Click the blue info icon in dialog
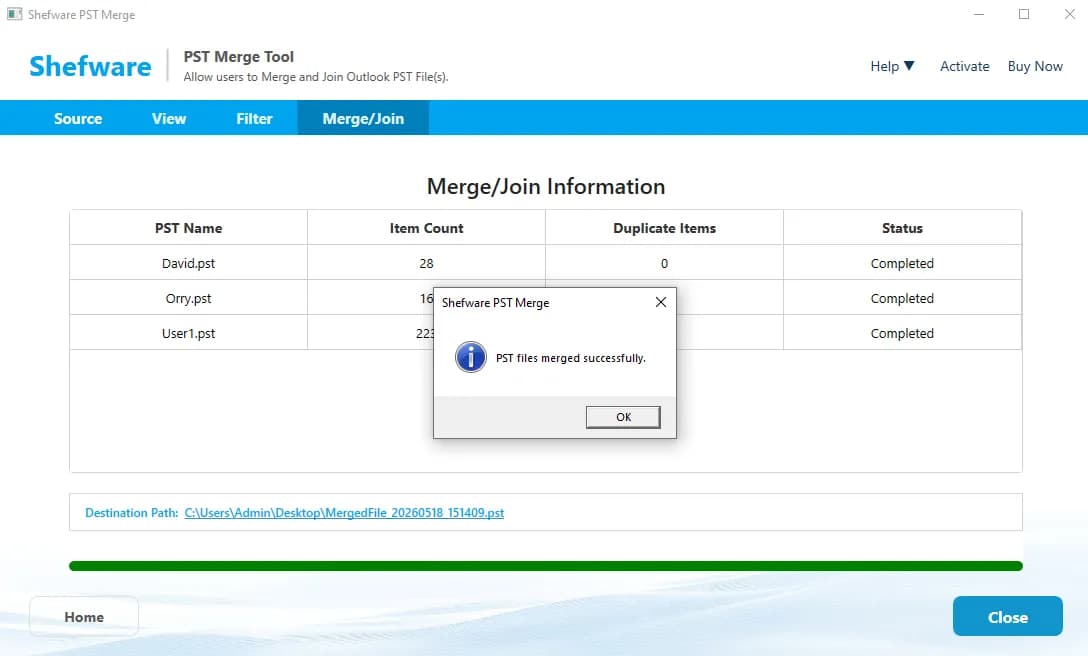 470,358
